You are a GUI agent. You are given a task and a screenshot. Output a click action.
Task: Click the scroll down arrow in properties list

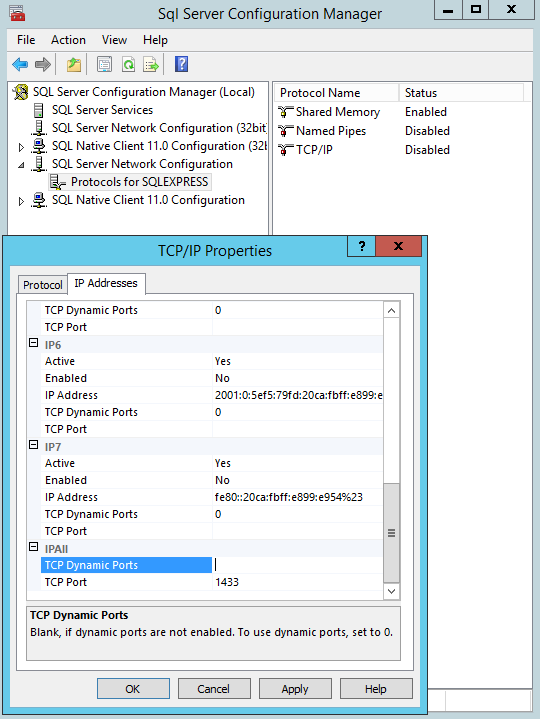click(x=391, y=591)
